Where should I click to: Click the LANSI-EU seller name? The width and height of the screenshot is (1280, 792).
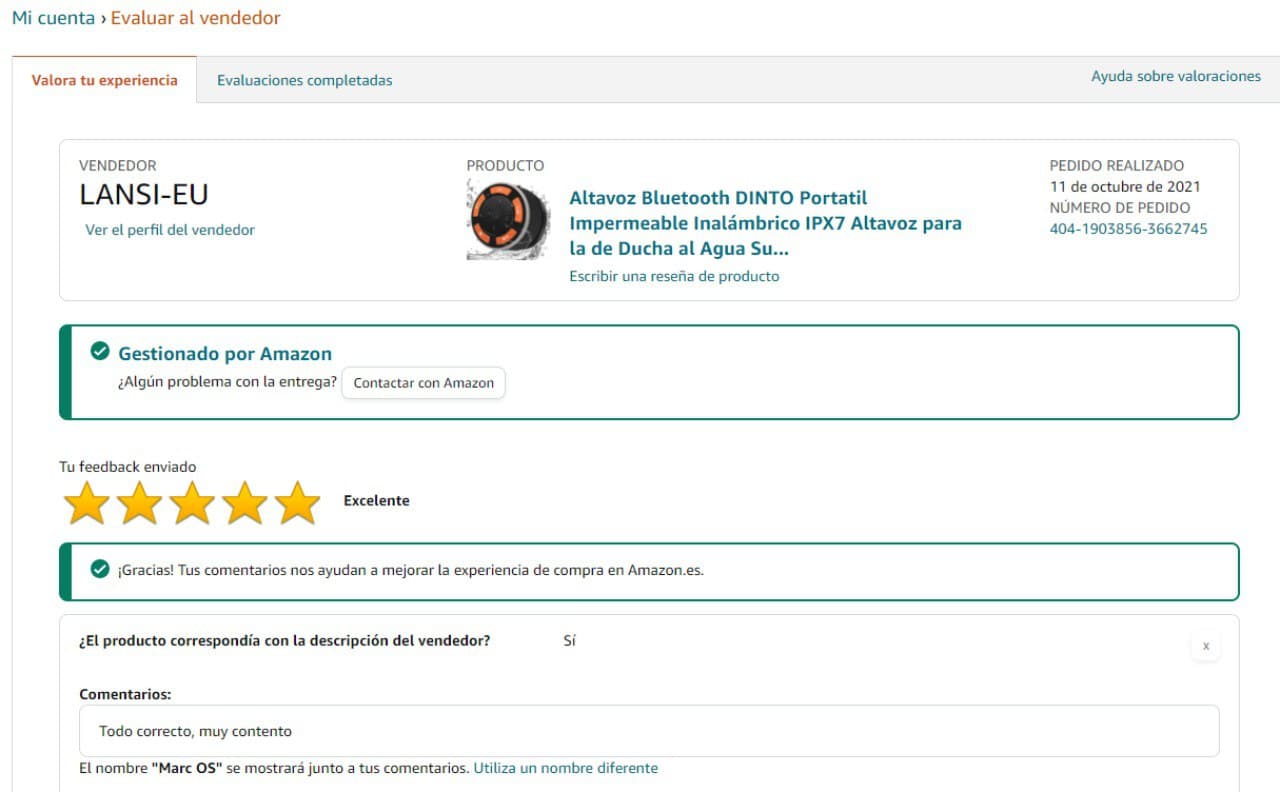click(x=144, y=195)
